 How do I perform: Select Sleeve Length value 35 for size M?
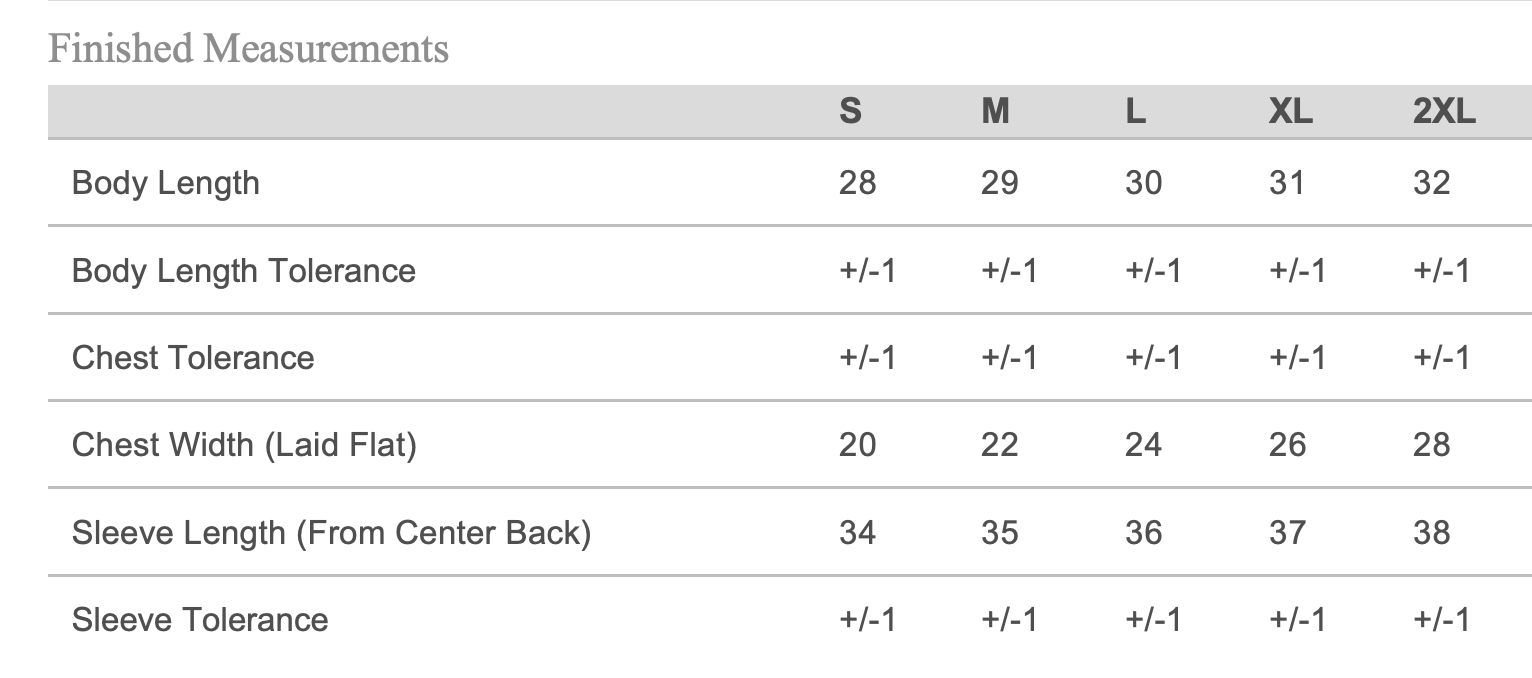pyautogui.click(x=999, y=532)
